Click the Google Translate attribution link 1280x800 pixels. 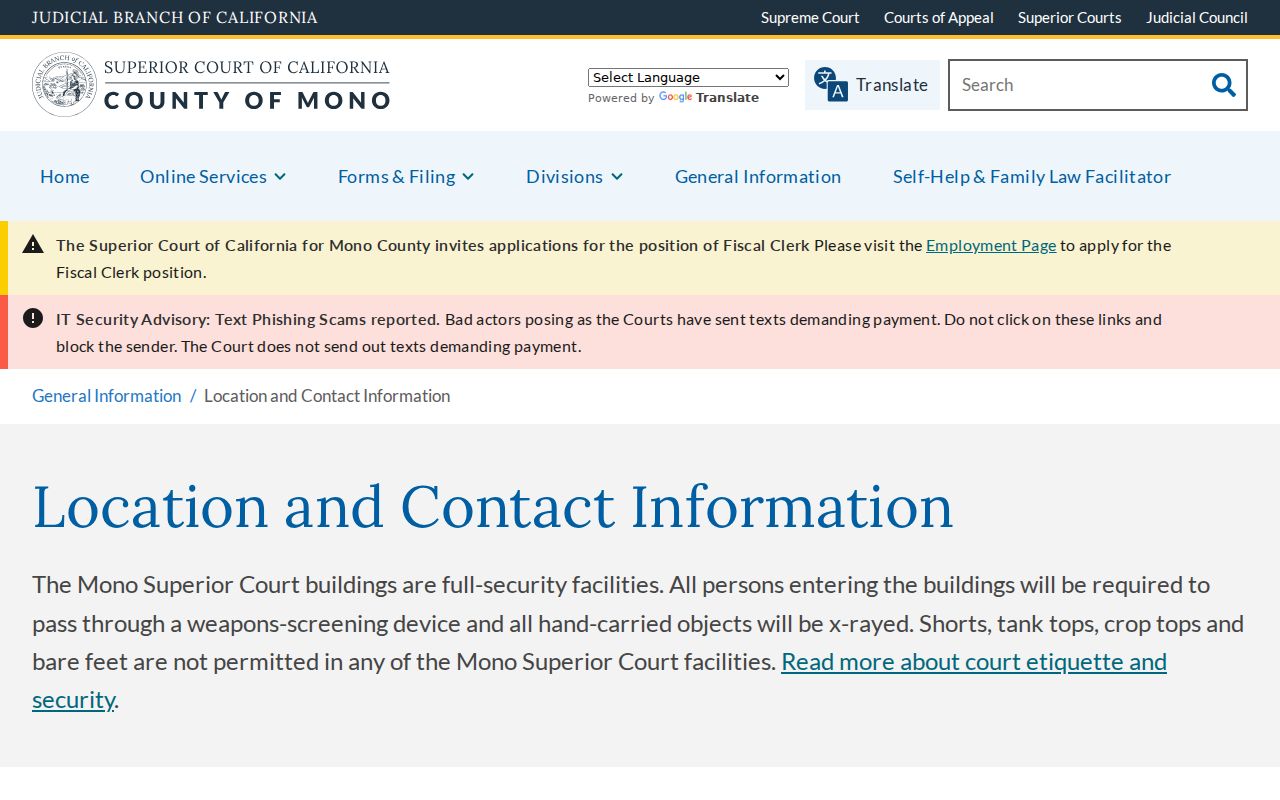pos(709,98)
